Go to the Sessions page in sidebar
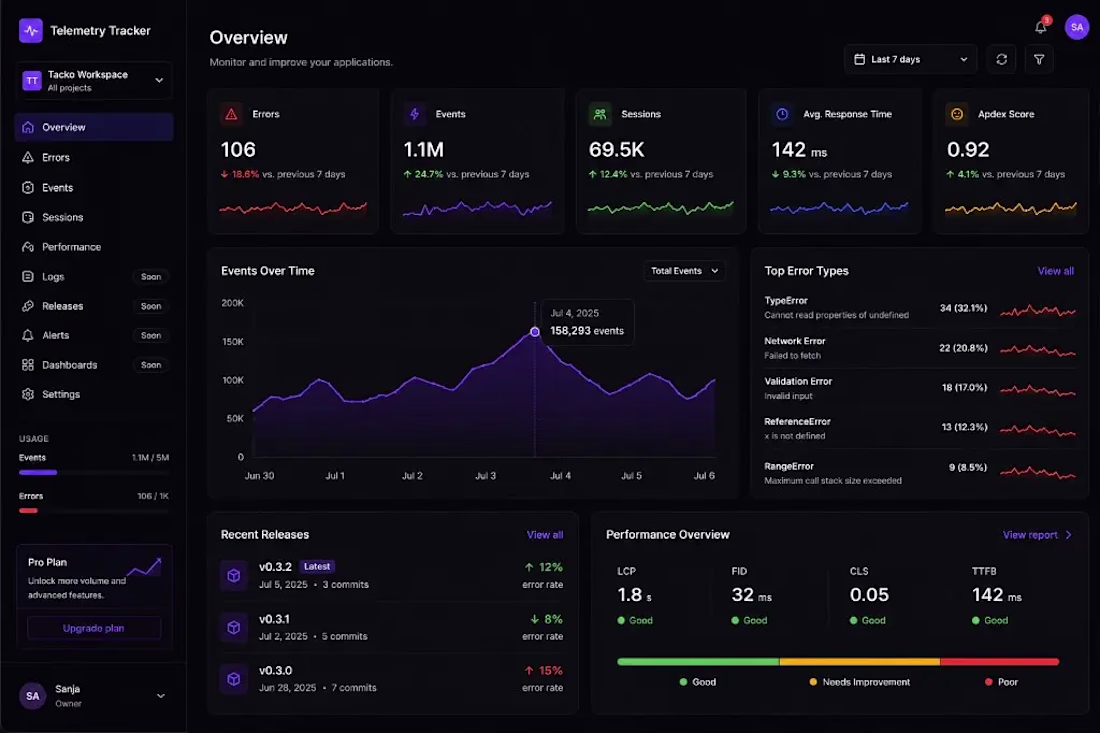This screenshot has width=1100, height=733. click(93, 217)
